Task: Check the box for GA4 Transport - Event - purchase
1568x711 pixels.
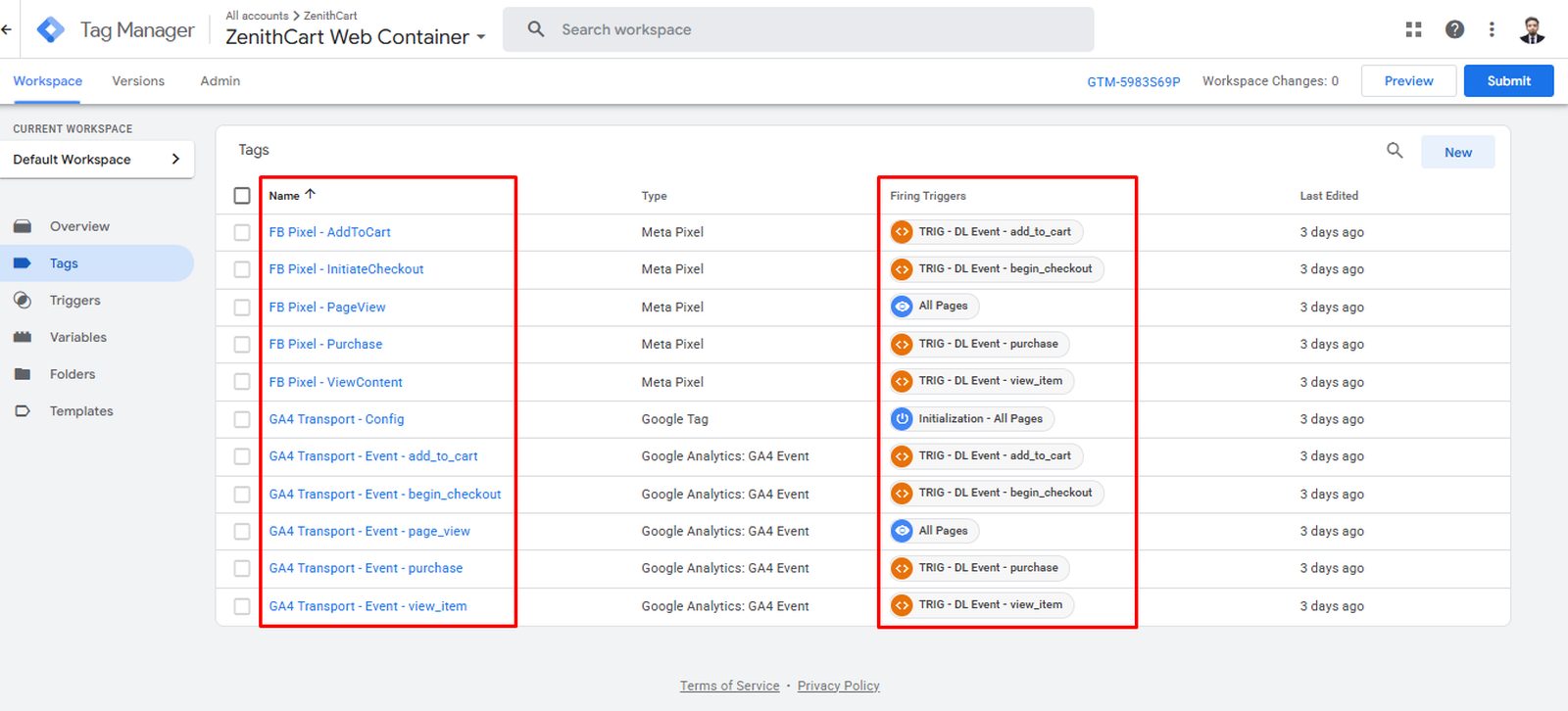Action: pos(242,568)
